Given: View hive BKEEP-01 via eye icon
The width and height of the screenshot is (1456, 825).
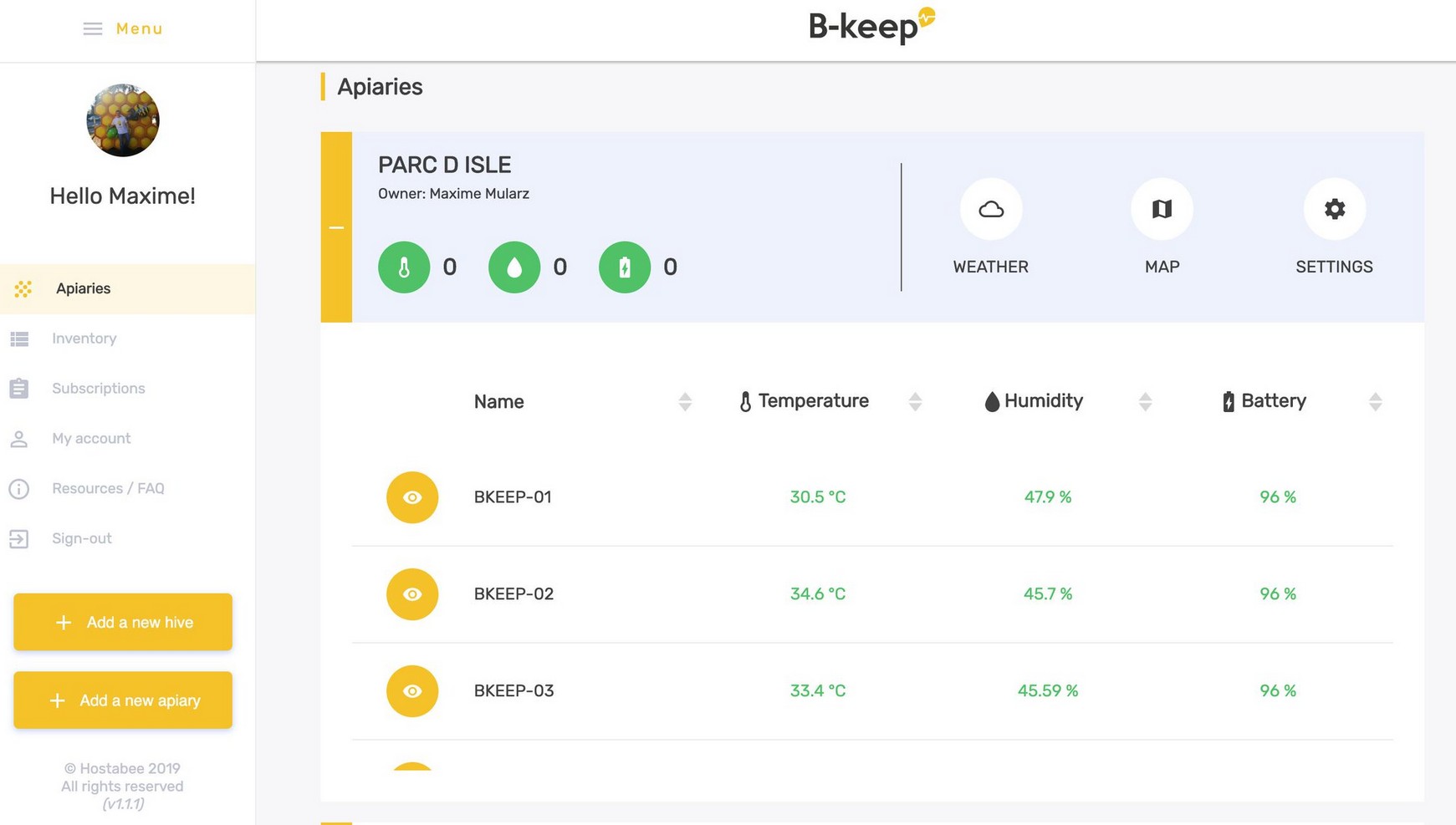Looking at the screenshot, I should [412, 497].
